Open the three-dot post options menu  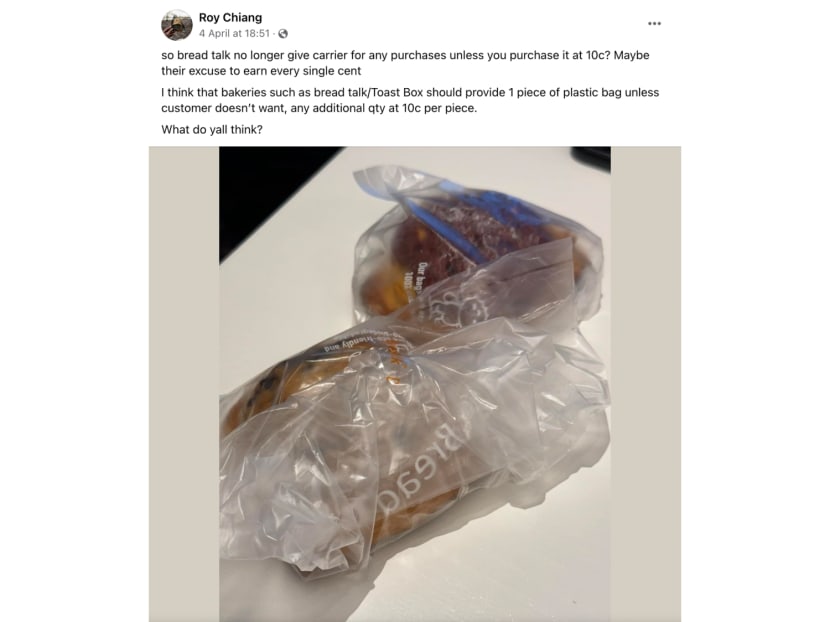[x=654, y=23]
